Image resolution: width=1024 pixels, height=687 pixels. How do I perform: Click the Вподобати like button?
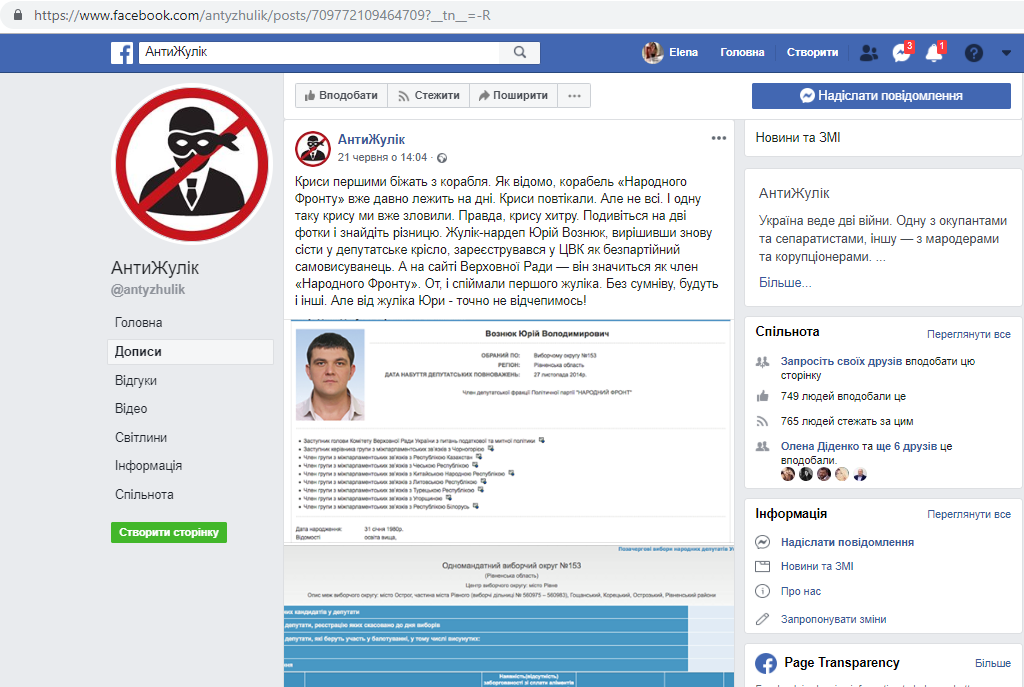point(341,95)
